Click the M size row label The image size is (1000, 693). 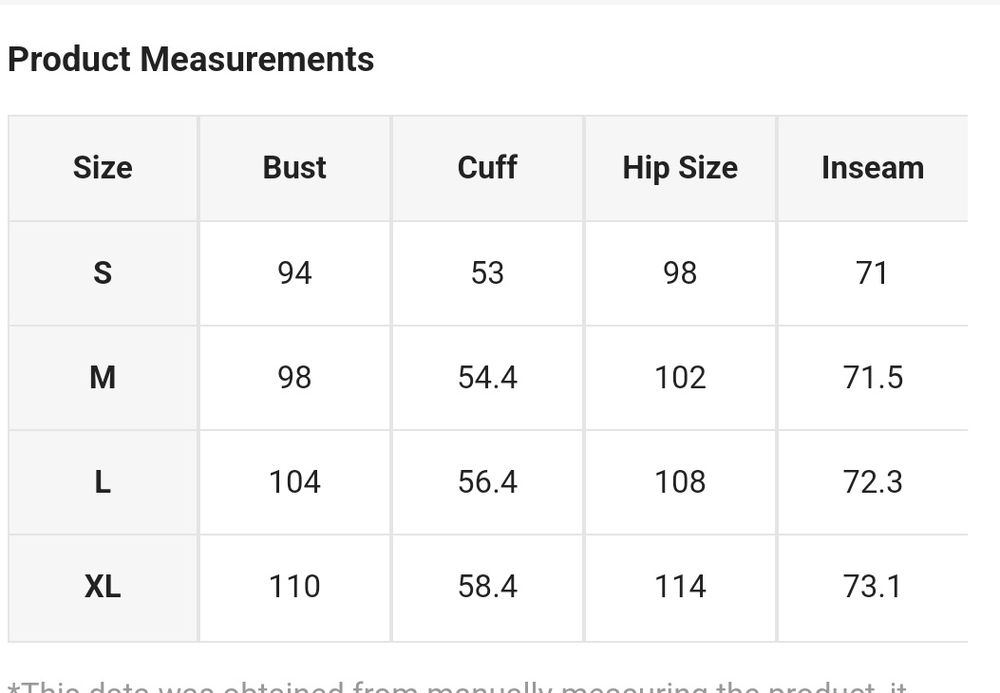coord(102,377)
